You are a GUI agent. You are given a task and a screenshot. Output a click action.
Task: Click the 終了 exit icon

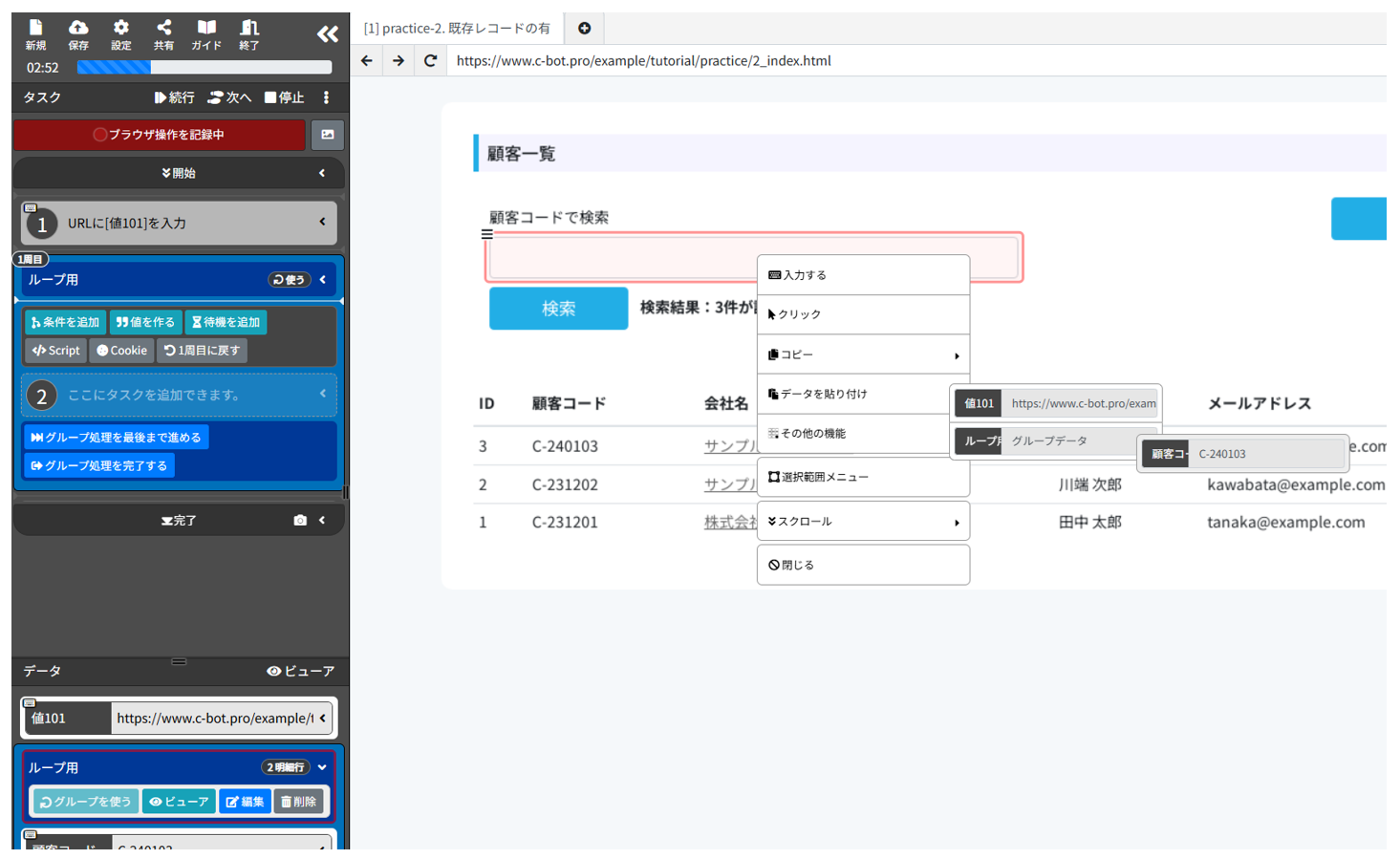[249, 33]
